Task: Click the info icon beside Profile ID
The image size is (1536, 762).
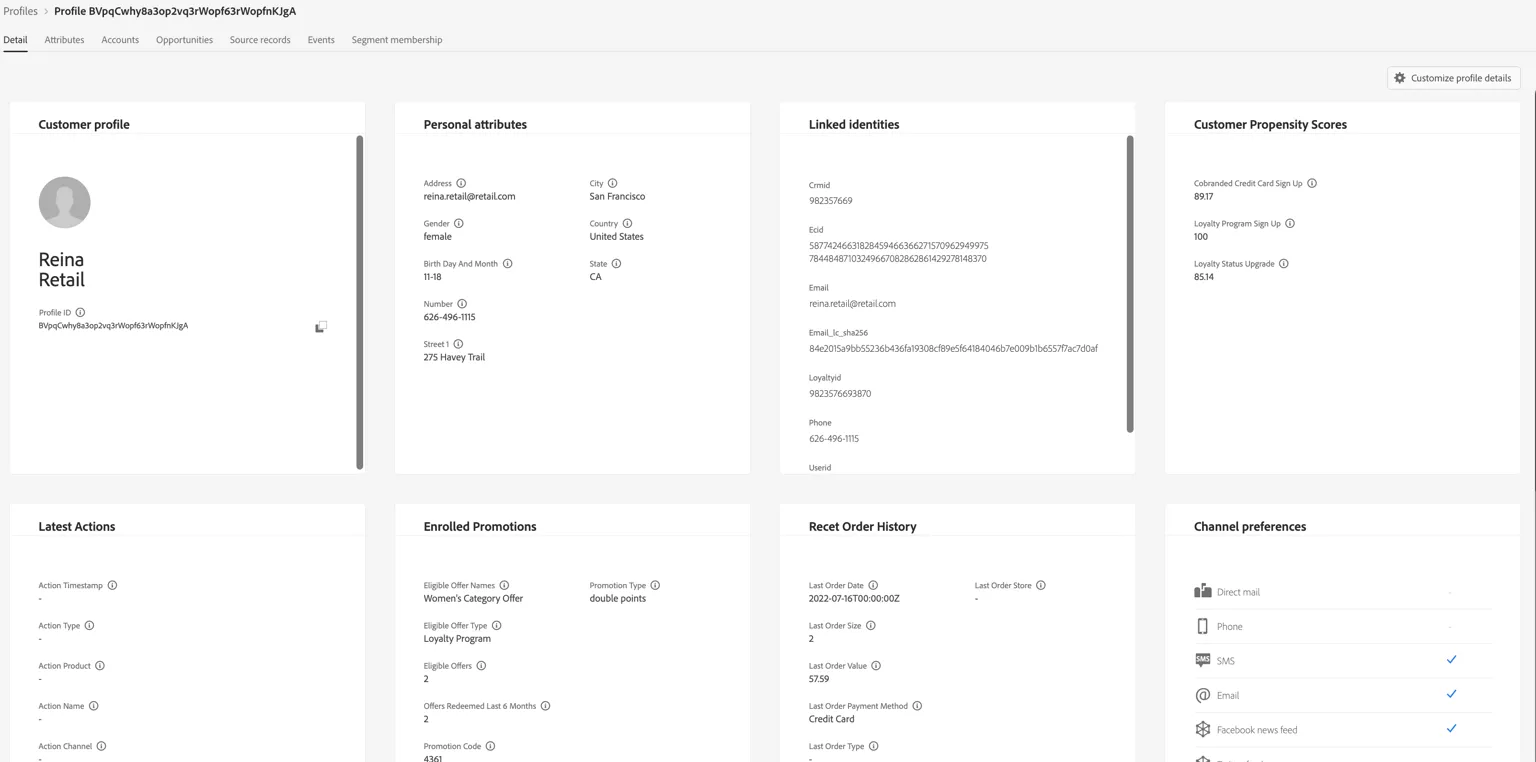Action: coord(80,313)
